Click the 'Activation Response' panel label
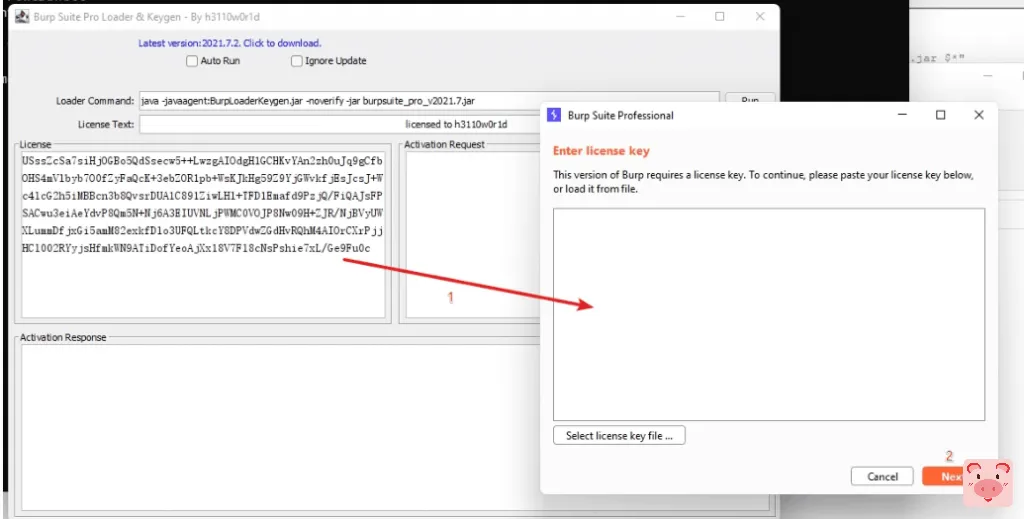Image resolution: width=1024 pixels, height=519 pixels. (63, 338)
